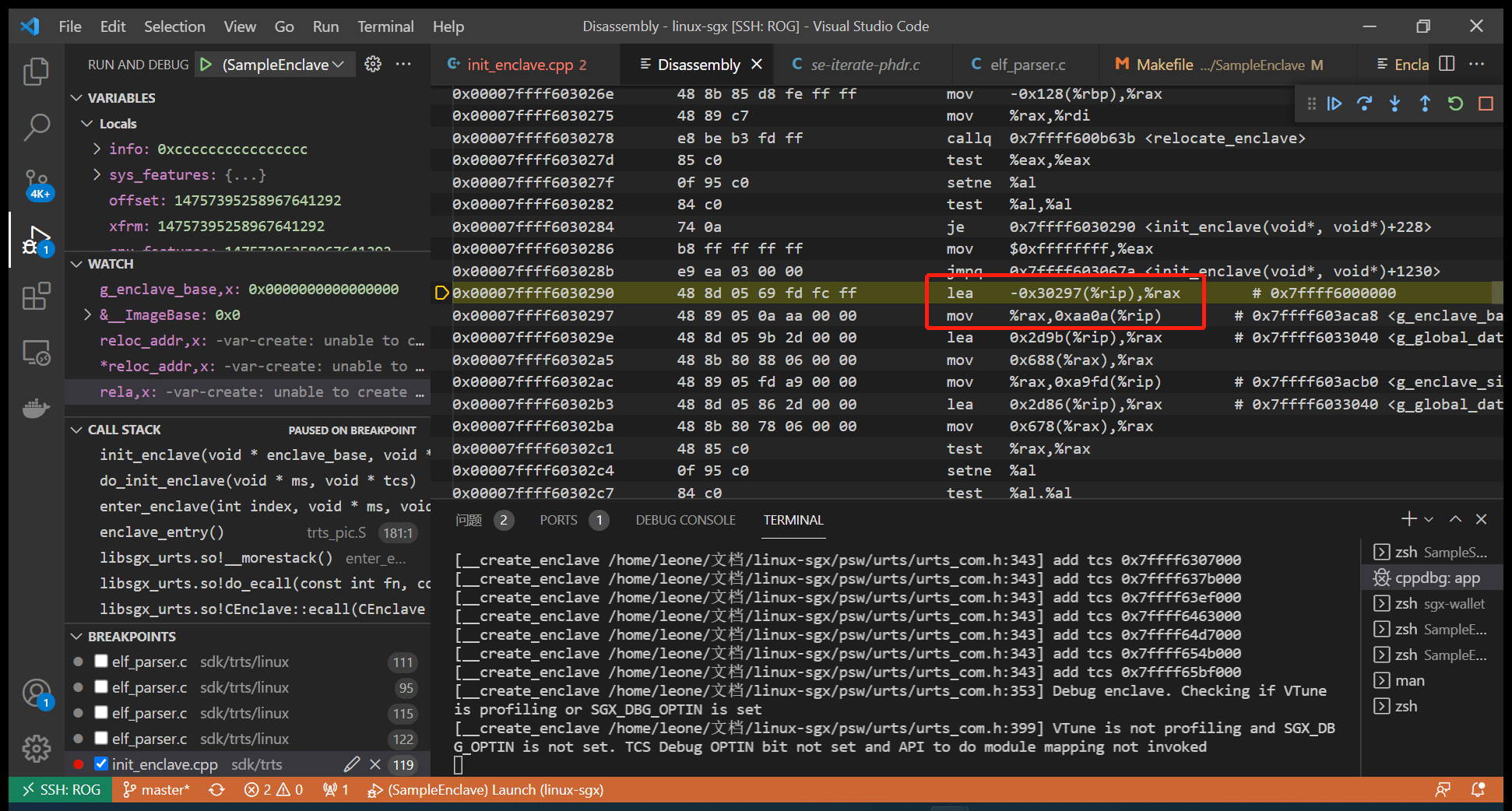The image size is (1512, 811).
Task: Disable the elf_parser.c line 95 breakpoint
Action: 101,687
